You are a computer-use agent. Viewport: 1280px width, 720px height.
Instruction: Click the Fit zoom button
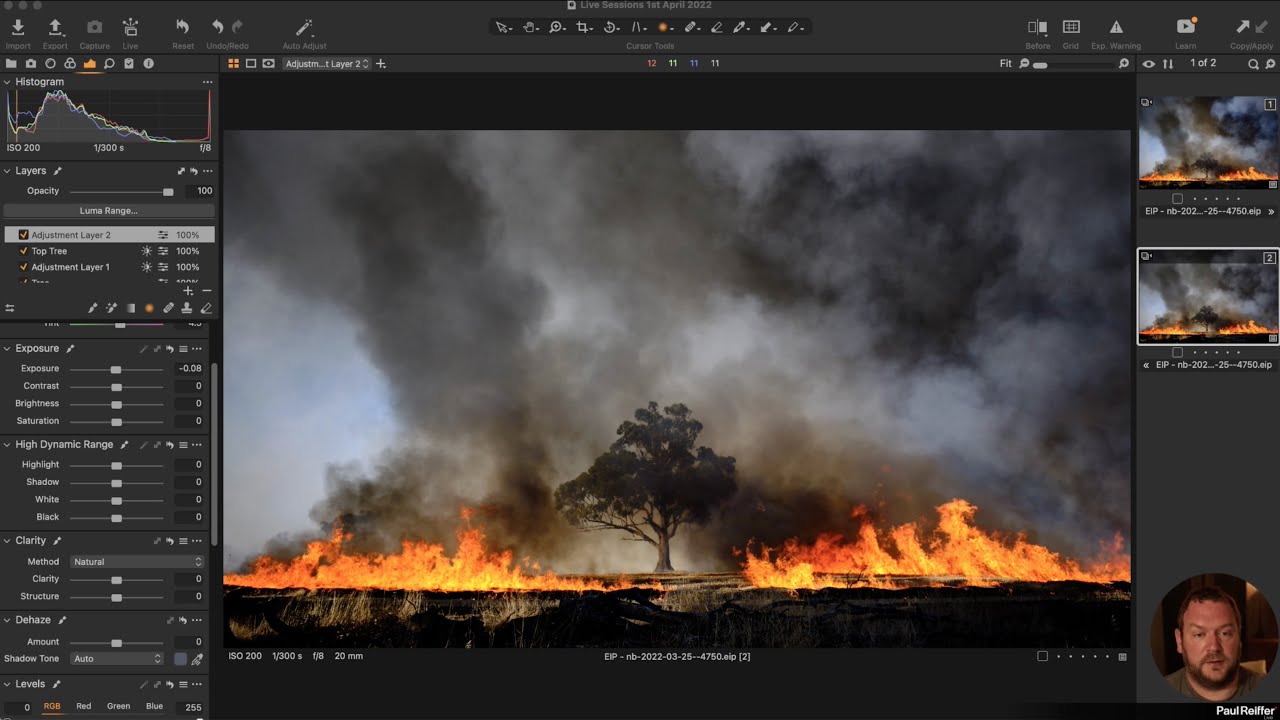point(1005,64)
